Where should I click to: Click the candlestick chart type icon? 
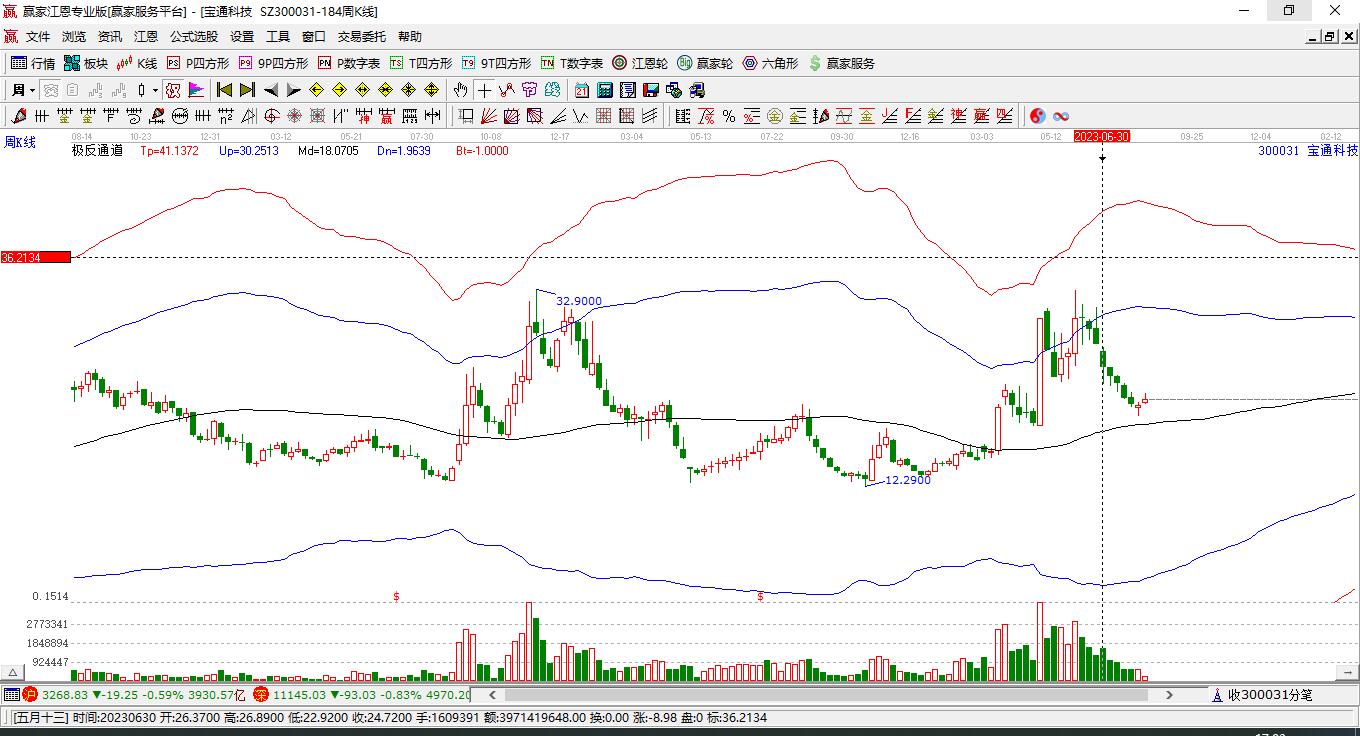(x=142, y=90)
